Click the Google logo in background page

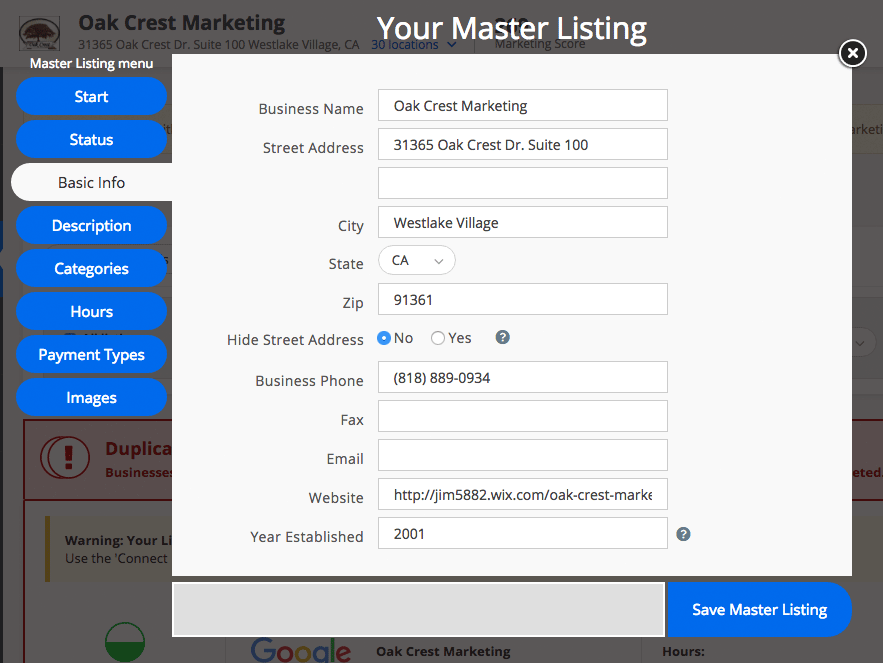[x=301, y=649]
